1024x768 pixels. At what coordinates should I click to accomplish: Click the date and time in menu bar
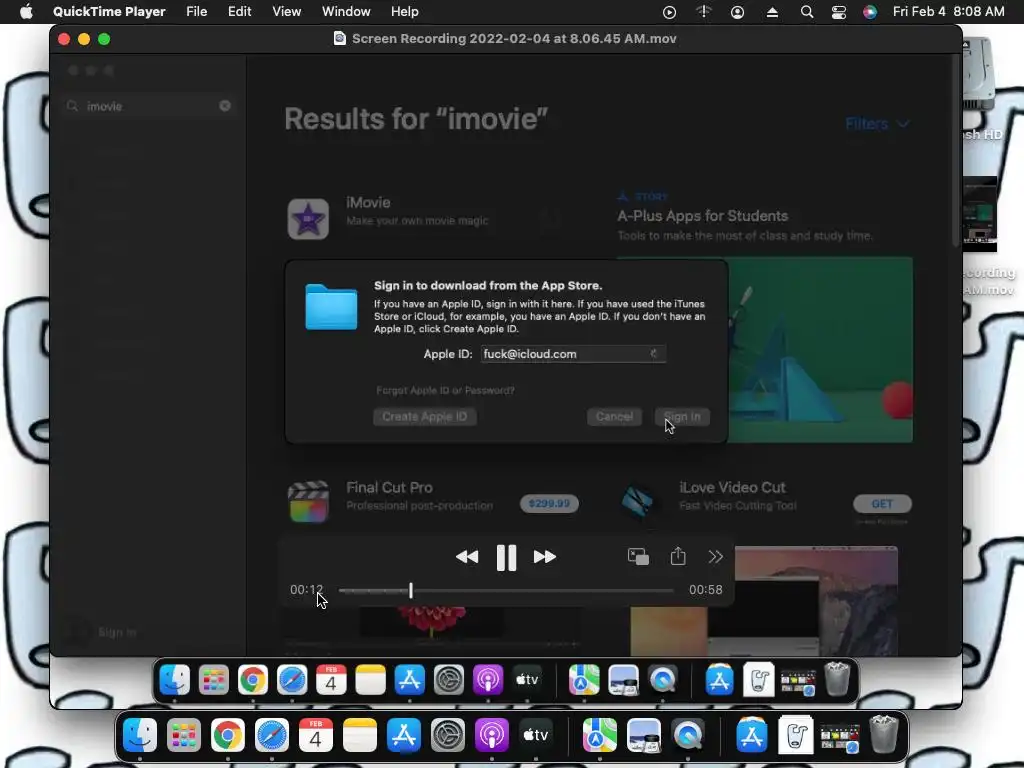pyautogui.click(x=948, y=12)
